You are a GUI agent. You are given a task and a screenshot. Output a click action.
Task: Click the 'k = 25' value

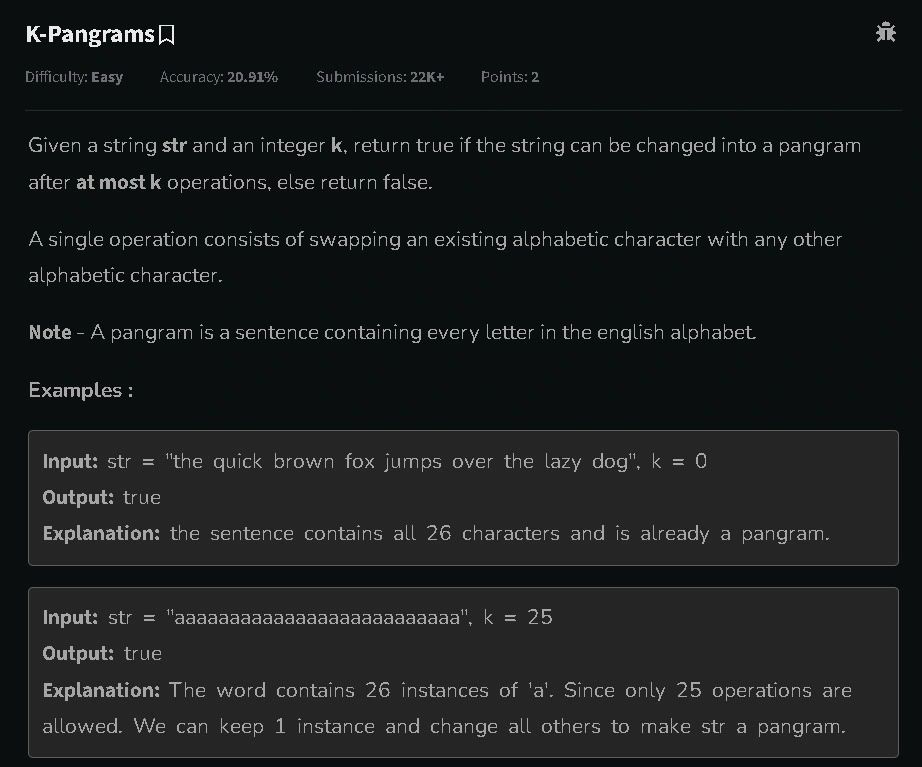pos(517,617)
